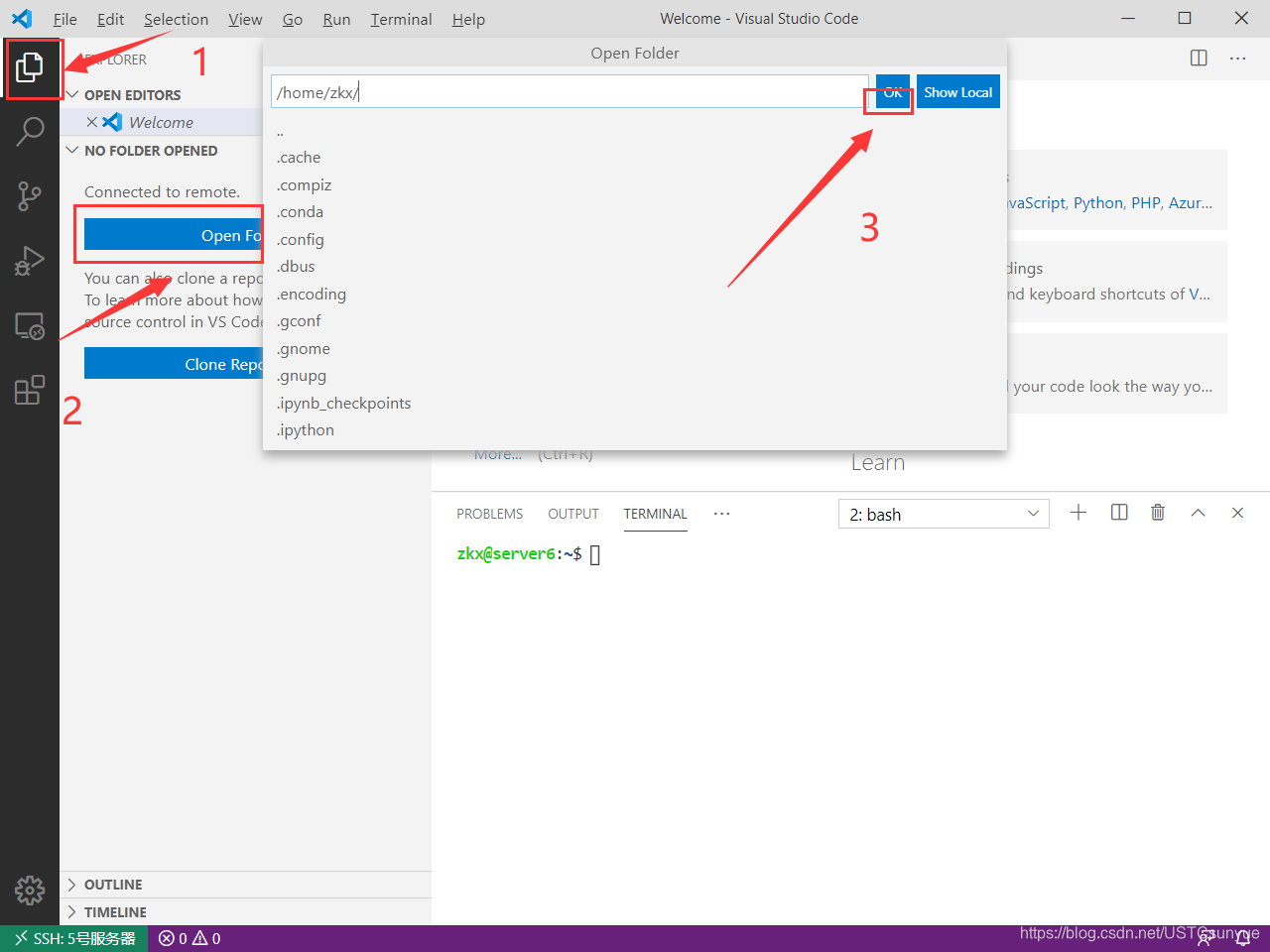Click OK in Open Folder dialog

tap(893, 92)
